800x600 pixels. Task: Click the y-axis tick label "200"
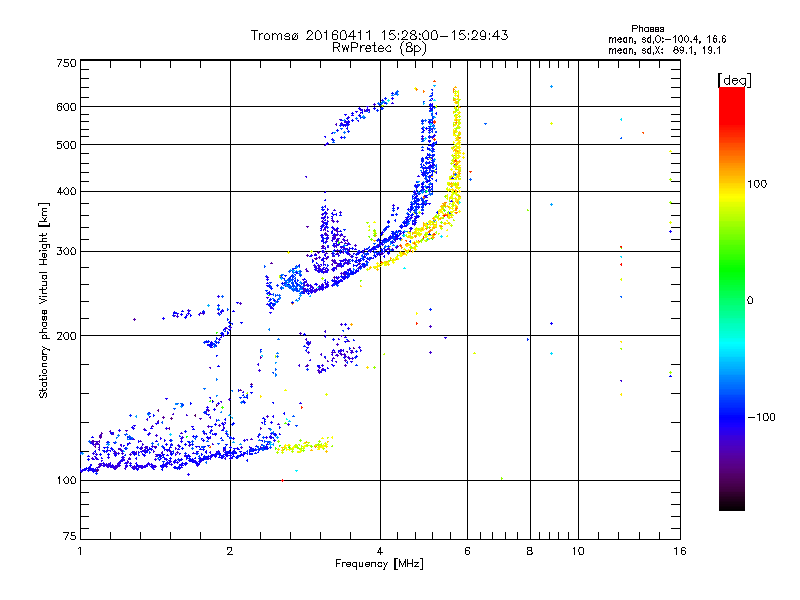(x=66, y=336)
